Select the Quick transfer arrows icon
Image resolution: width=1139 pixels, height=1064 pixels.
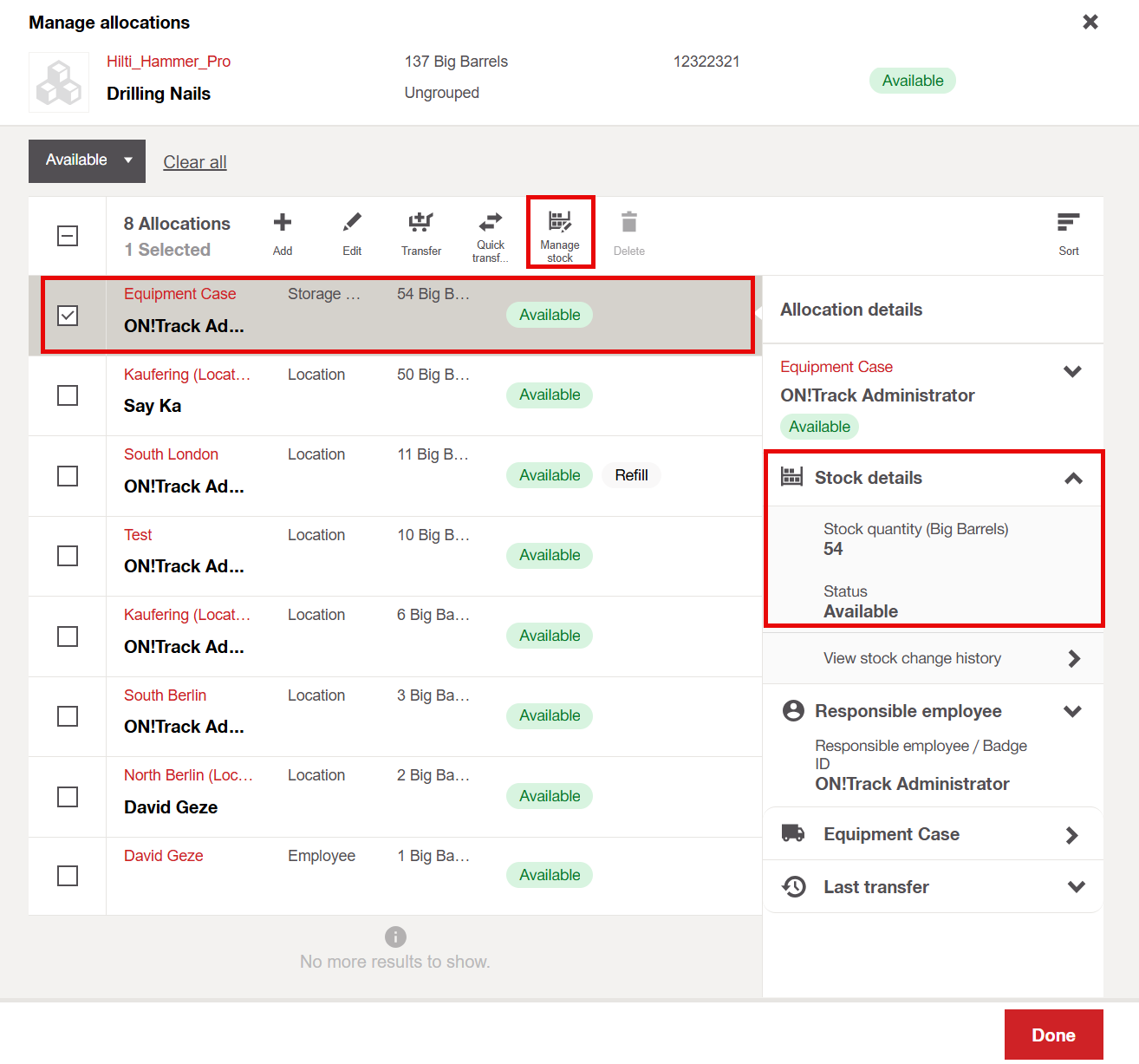click(x=491, y=222)
